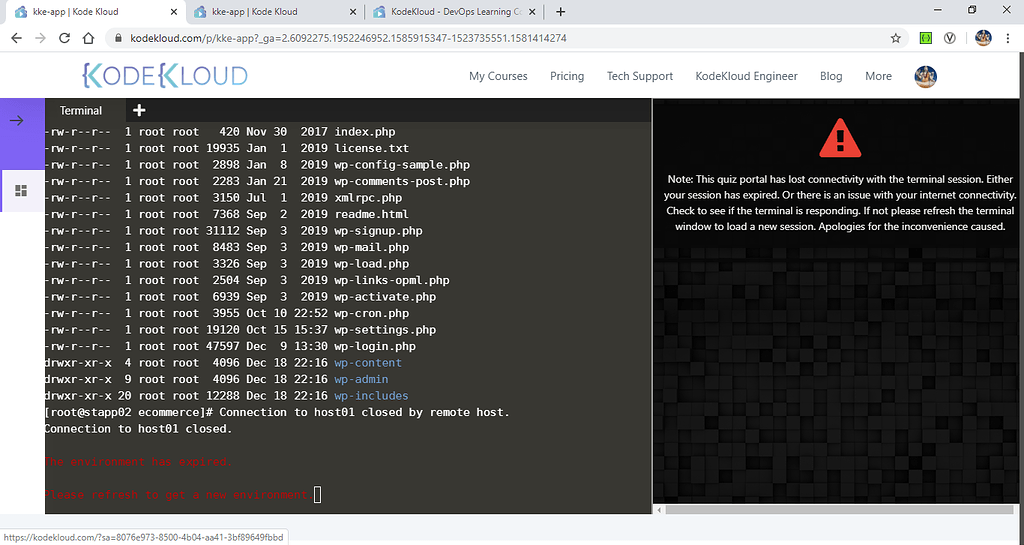Open Tech Support
The image size is (1024, 545).
tap(639, 76)
